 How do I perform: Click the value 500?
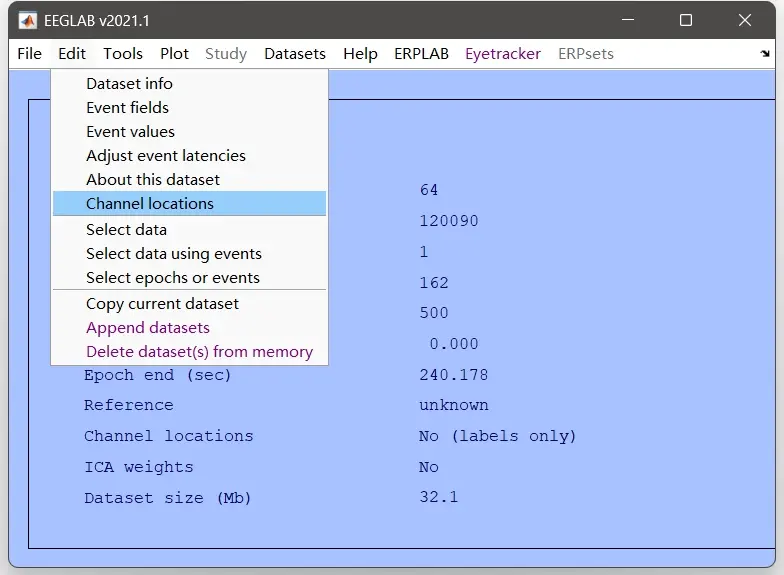[x=434, y=313]
